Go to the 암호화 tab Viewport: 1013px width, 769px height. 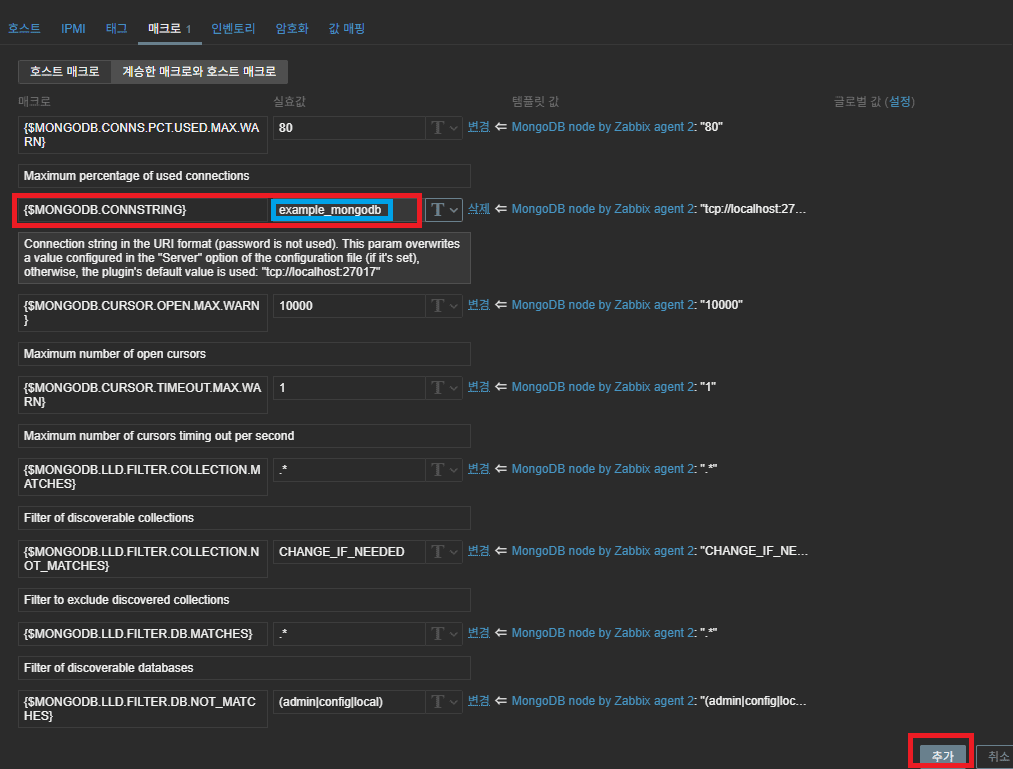coord(292,28)
